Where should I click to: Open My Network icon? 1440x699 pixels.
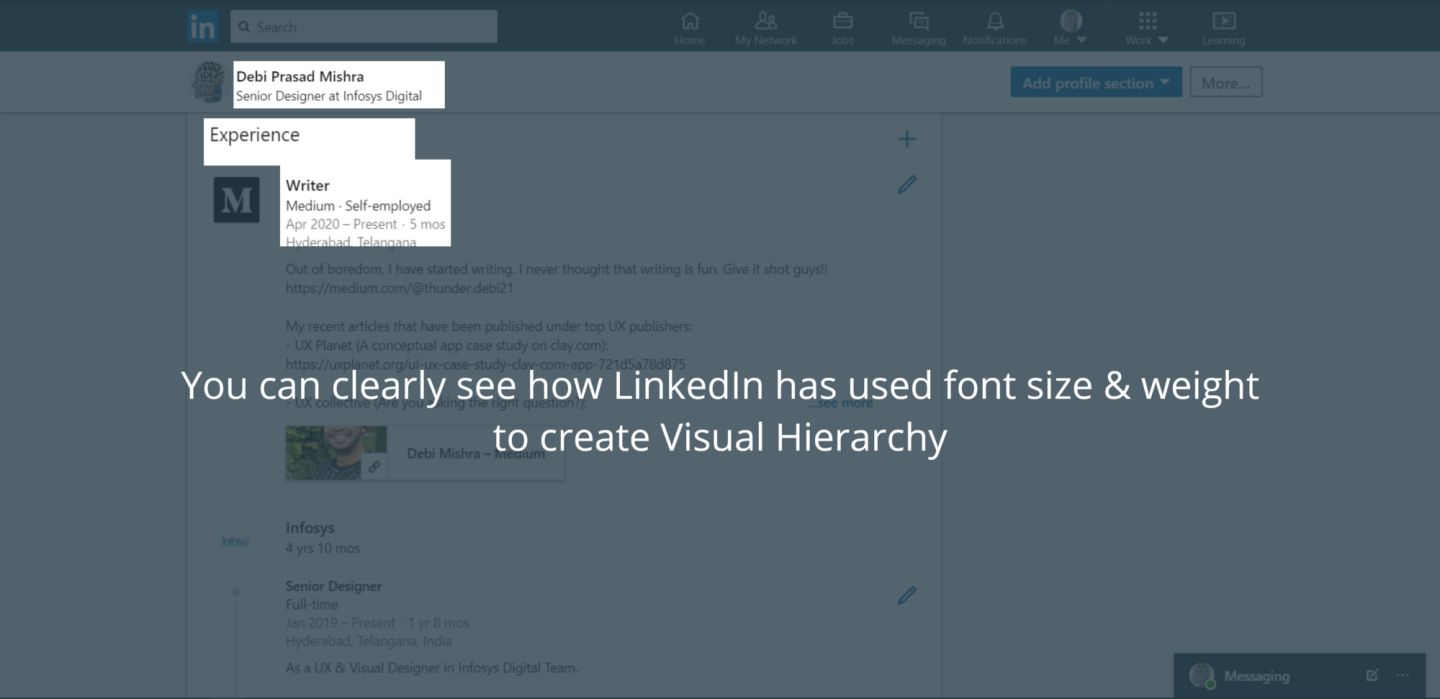click(766, 28)
